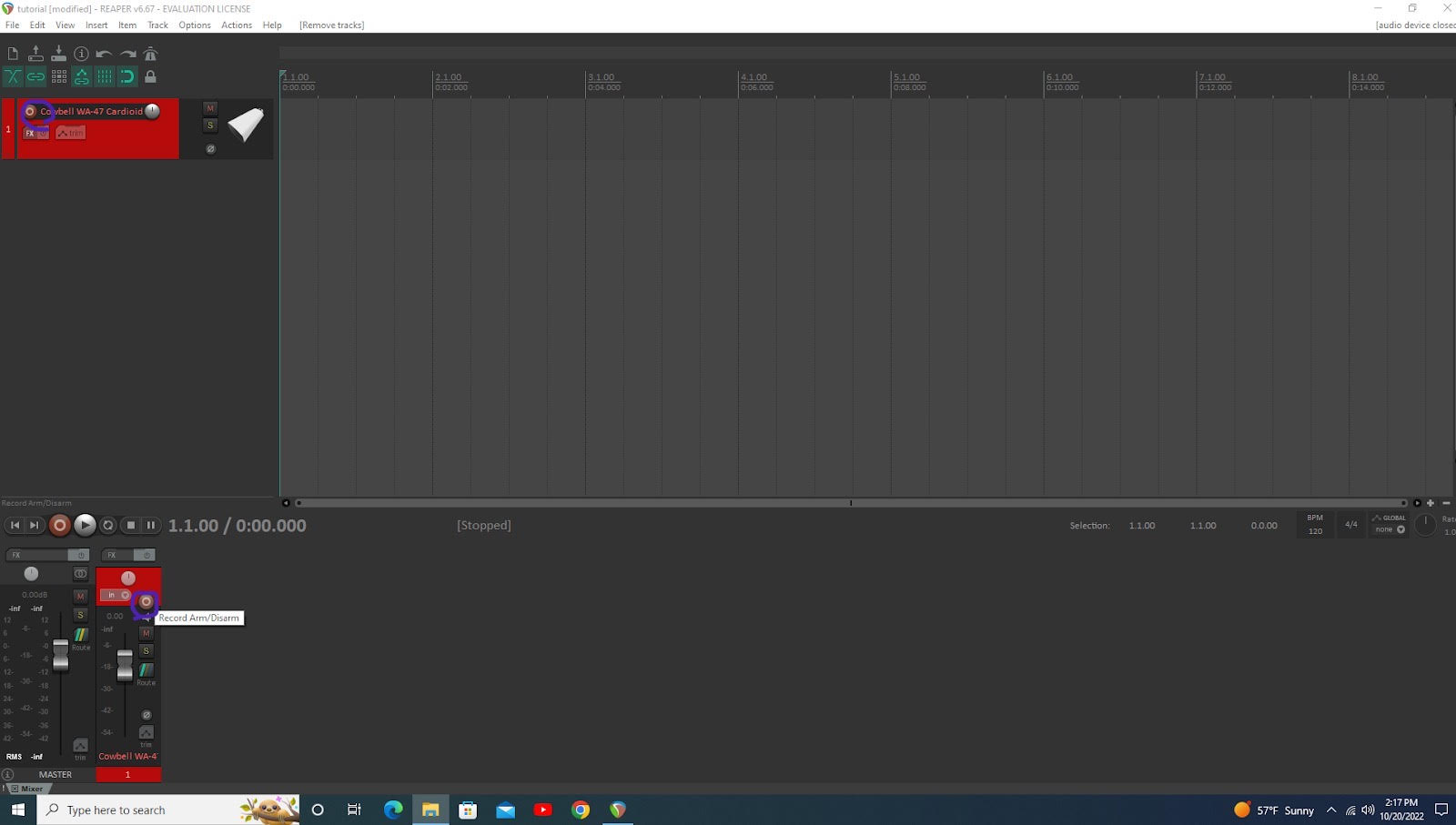Toggle Cowbell mixer strip FX bypass
The width and height of the screenshot is (1456, 825).
tap(146, 555)
